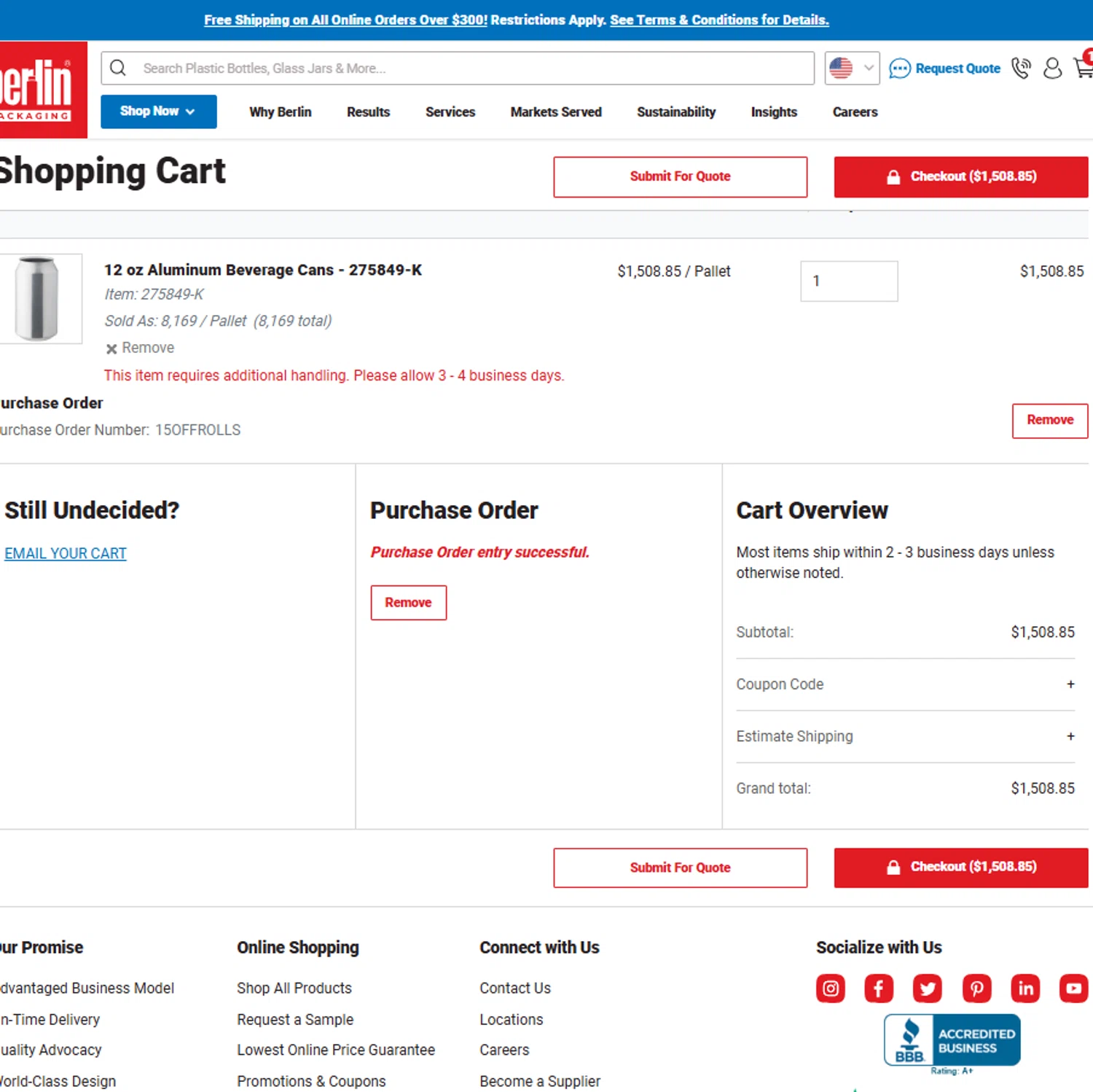Open Contact Us footer link
Image resolution: width=1093 pixels, height=1092 pixels.
(x=515, y=988)
